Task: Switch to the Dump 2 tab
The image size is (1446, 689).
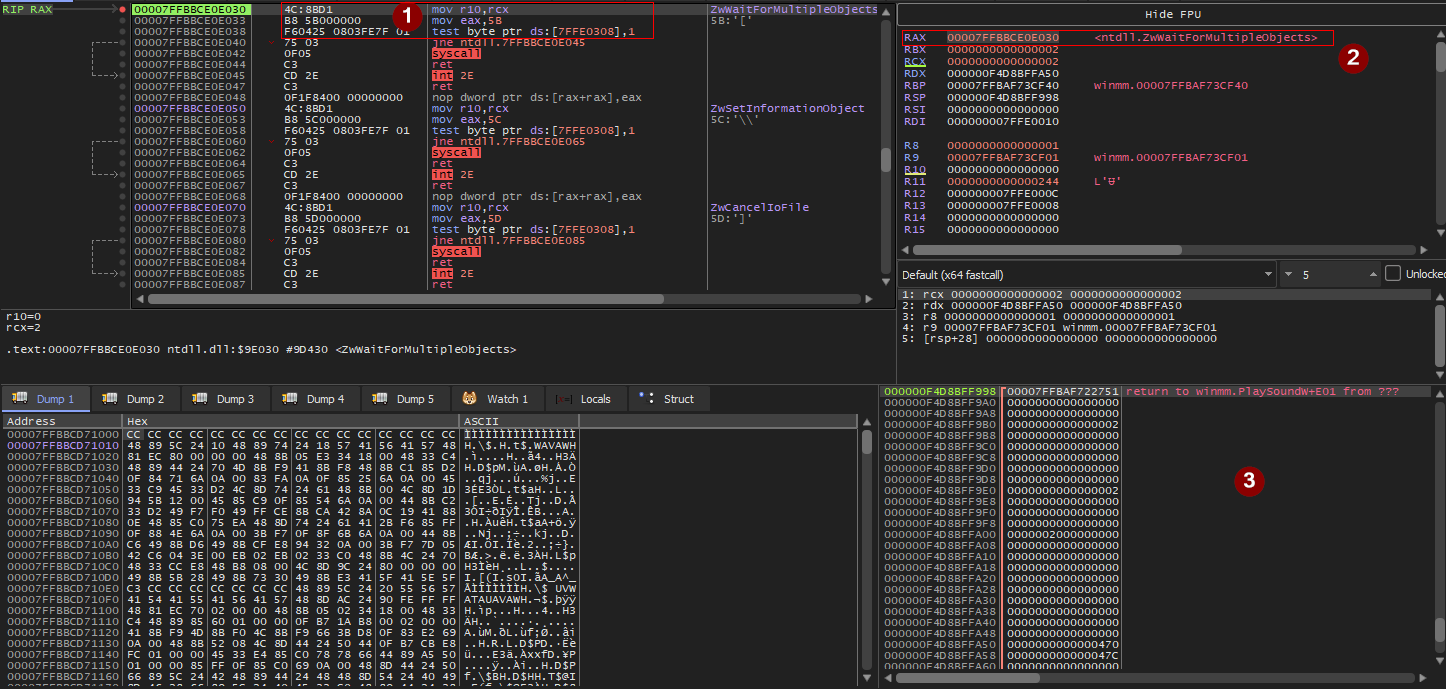Action: (135, 399)
